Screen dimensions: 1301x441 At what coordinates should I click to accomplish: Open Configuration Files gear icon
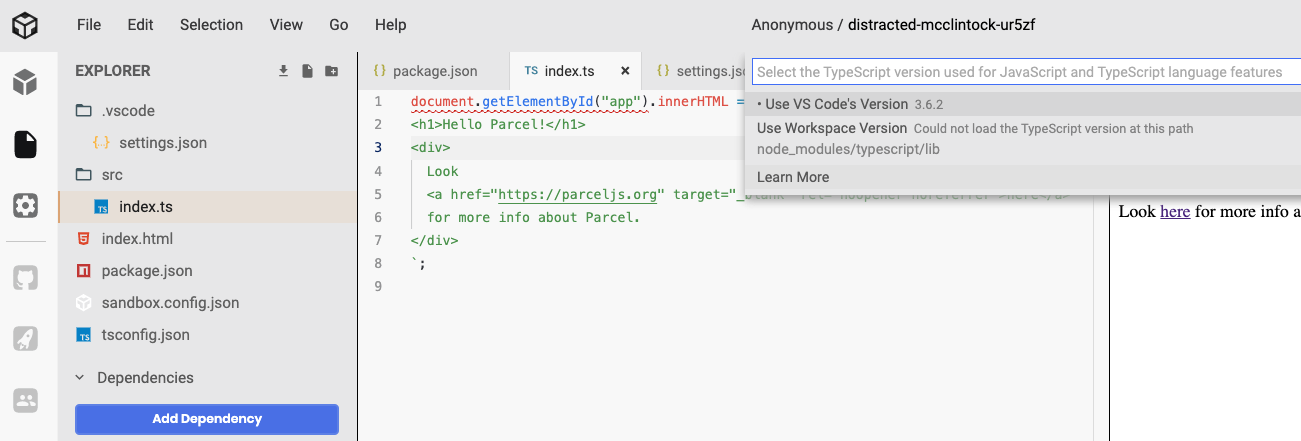[25, 205]
